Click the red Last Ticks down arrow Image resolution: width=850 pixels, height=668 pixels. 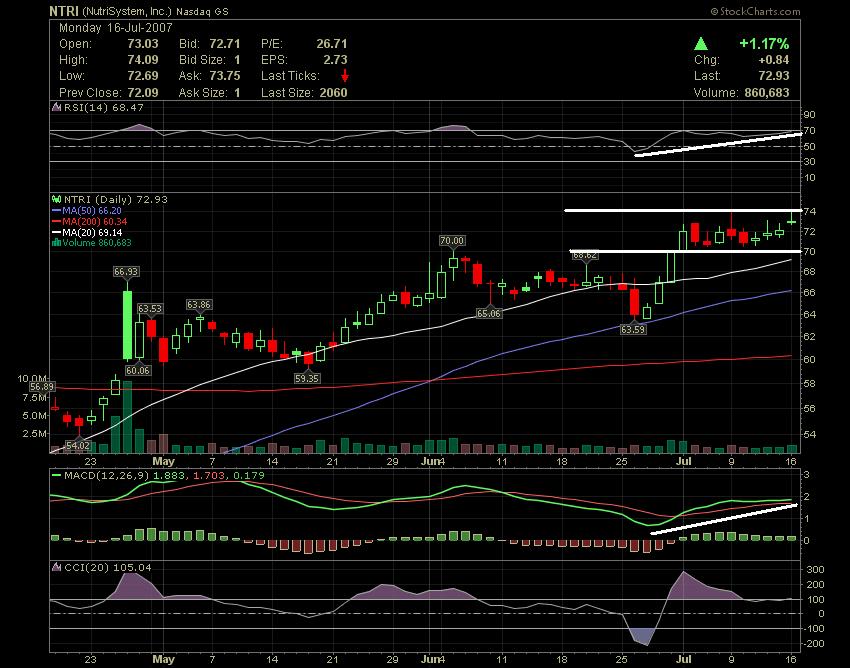(x=345, y=76)
